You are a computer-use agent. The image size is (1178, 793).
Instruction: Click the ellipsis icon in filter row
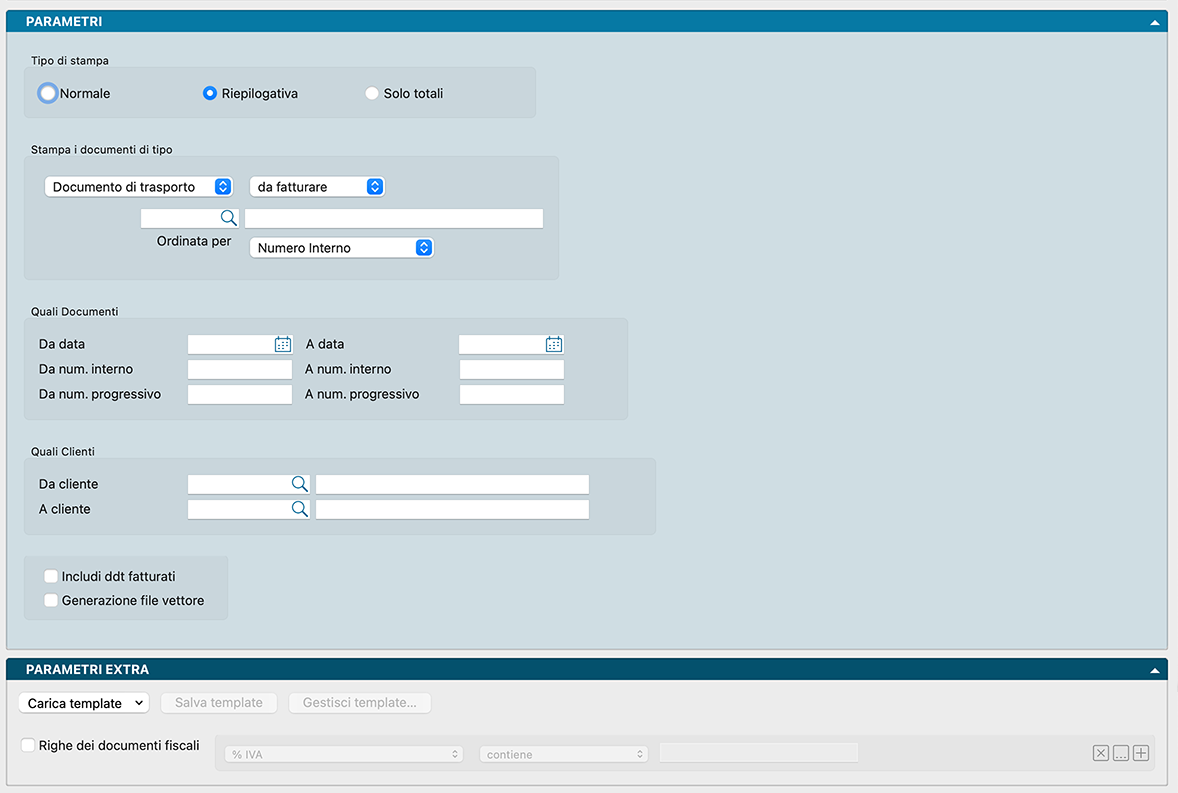click(x=1121, y=754)
